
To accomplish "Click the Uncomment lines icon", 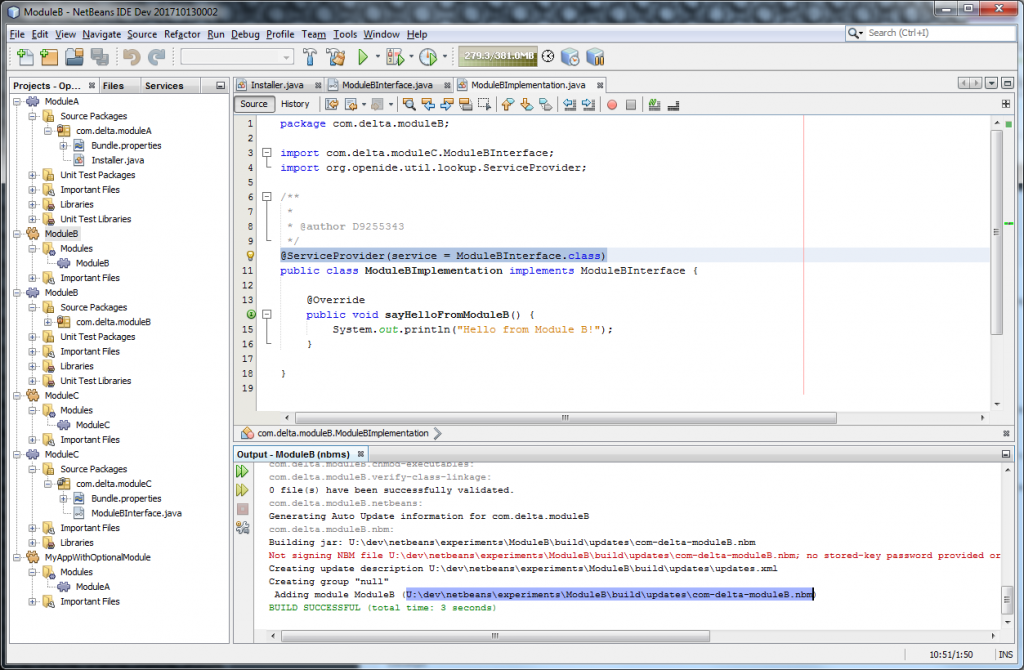I will [673, 104].
